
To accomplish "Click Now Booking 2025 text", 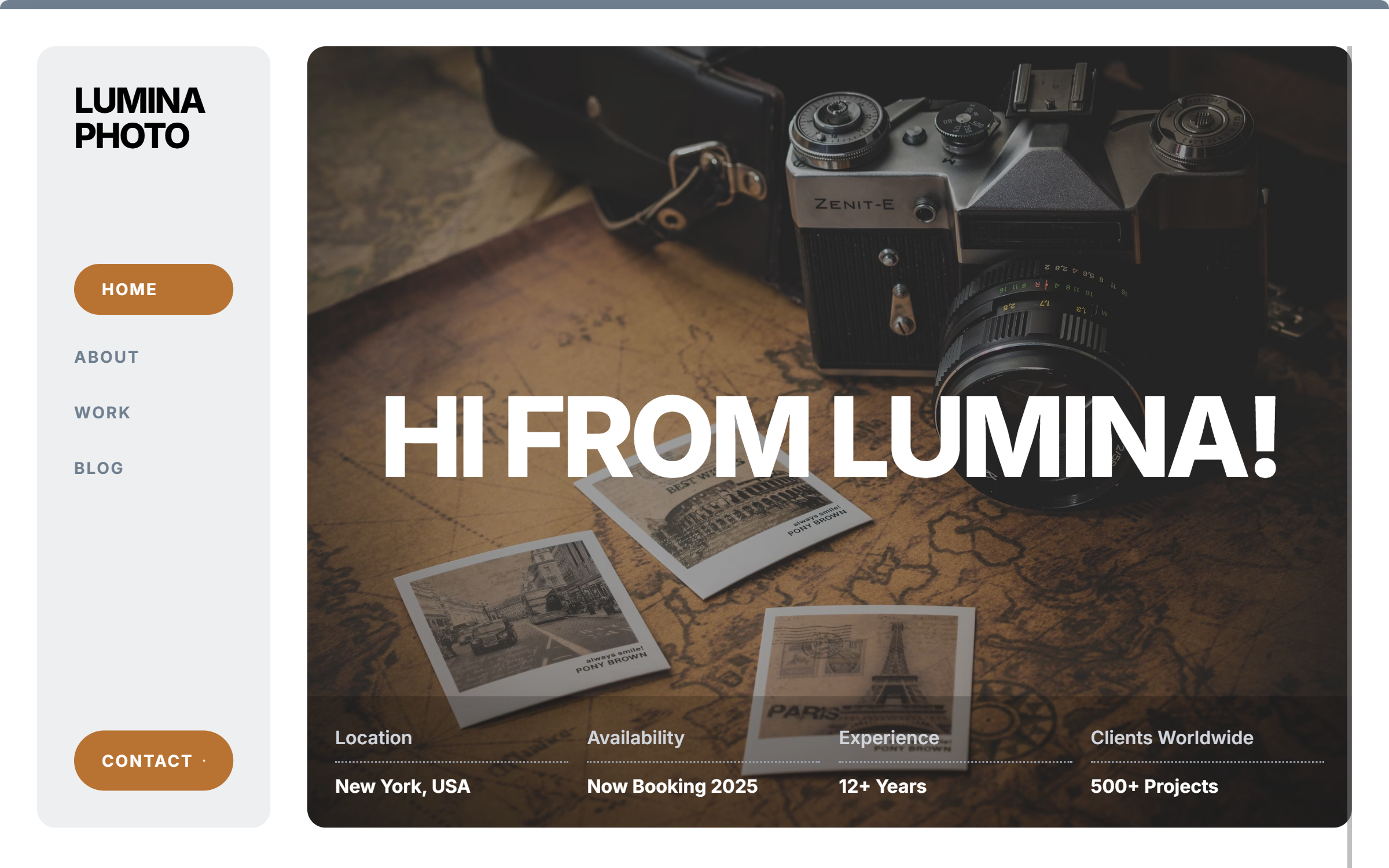I will (672, 786).
